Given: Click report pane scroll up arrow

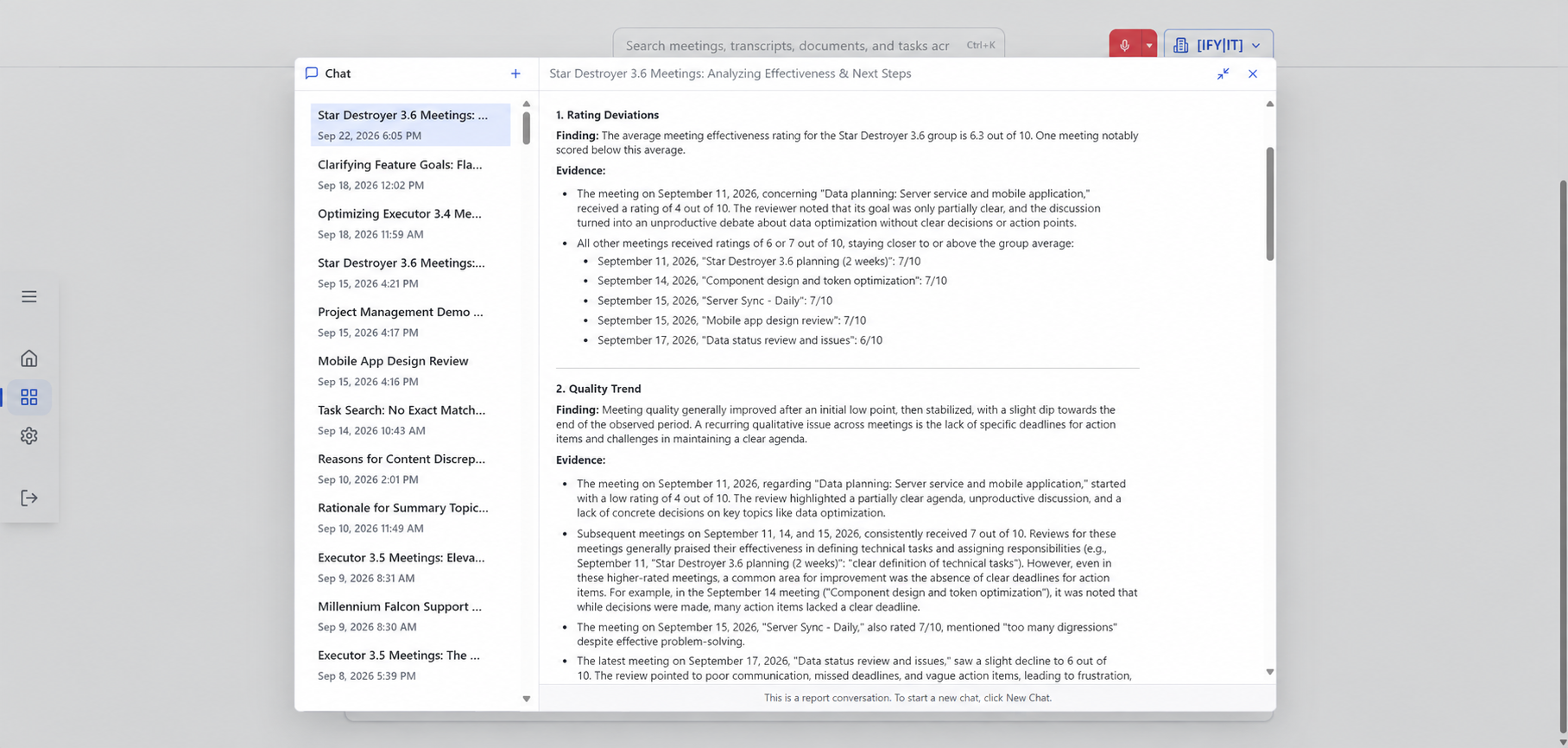Looking at the screenshot, I should [x=1269, y=104].
